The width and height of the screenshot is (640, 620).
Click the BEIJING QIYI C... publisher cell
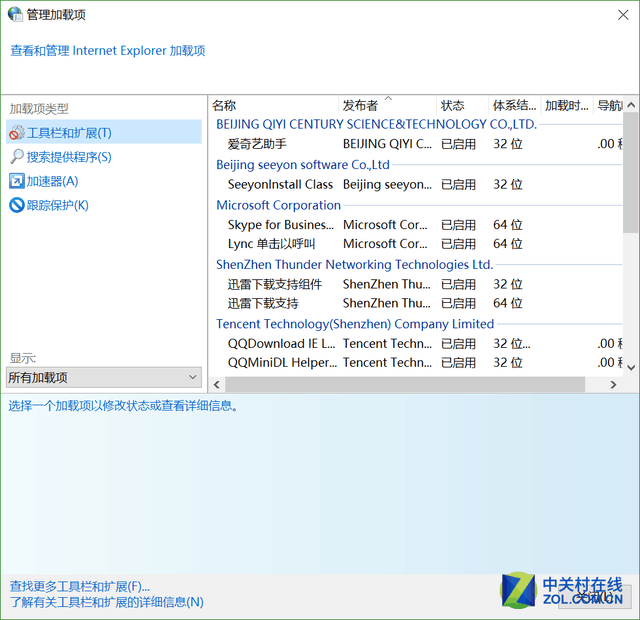click(x=387, y=144)
